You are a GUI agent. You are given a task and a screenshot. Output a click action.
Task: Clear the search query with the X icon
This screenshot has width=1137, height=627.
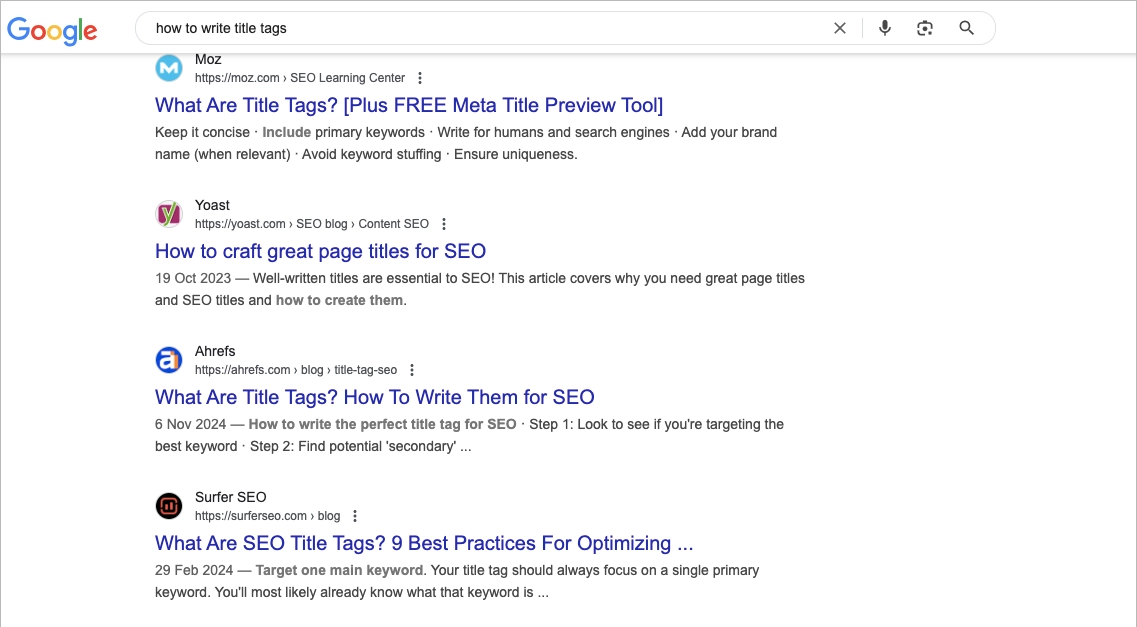click(x=840, y=28)
